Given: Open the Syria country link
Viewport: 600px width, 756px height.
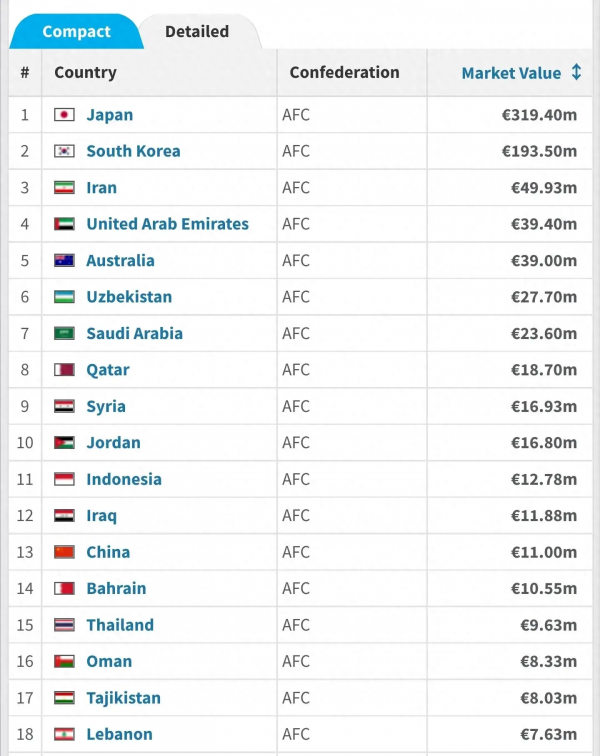Looking at the screenshot, I should tap(106, 406).
